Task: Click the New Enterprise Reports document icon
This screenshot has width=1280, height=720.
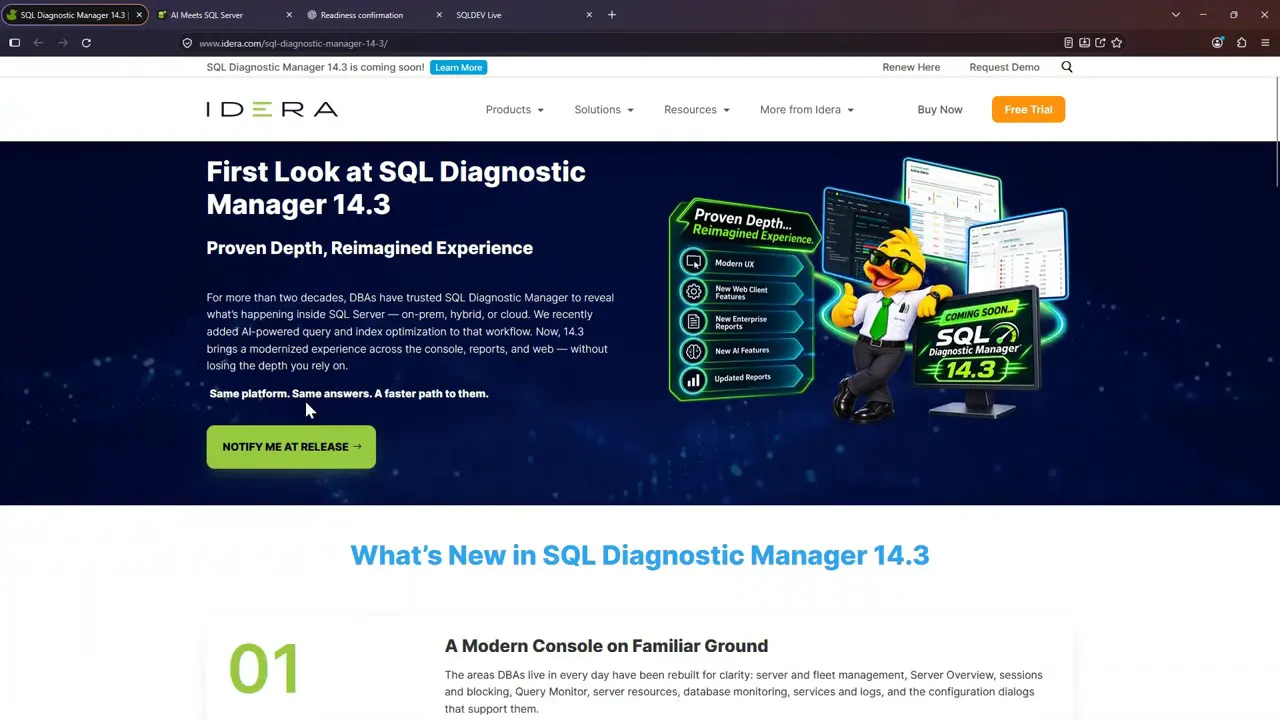Action: tap(693, 322)
